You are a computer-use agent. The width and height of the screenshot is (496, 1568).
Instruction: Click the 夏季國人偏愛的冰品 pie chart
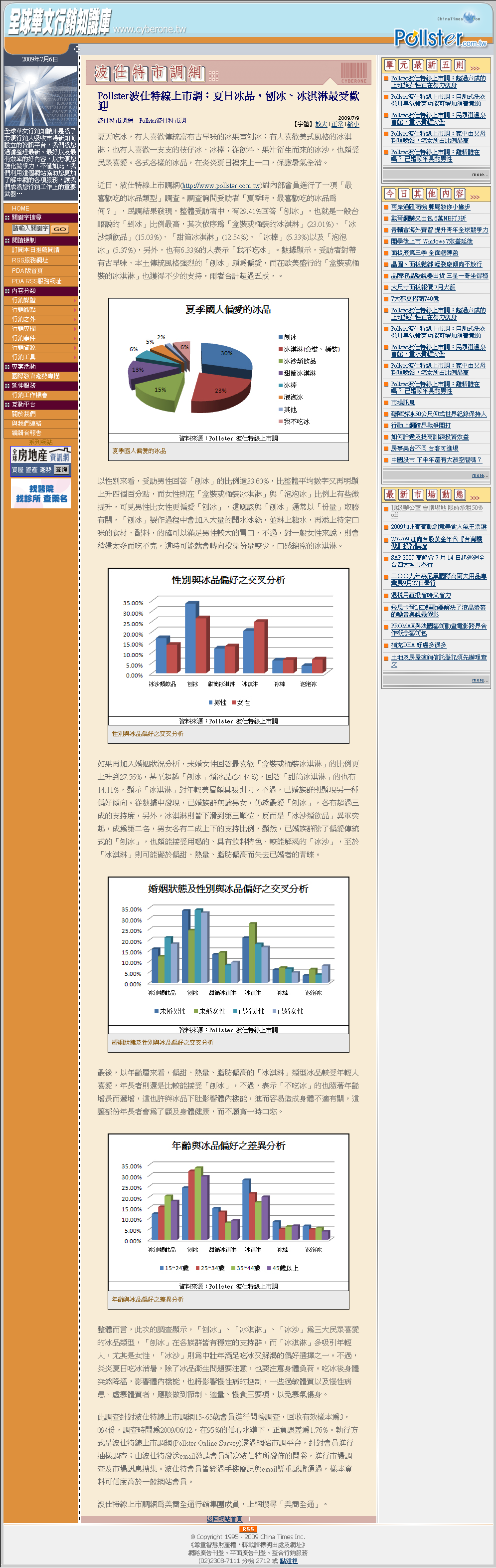[228, 370]
